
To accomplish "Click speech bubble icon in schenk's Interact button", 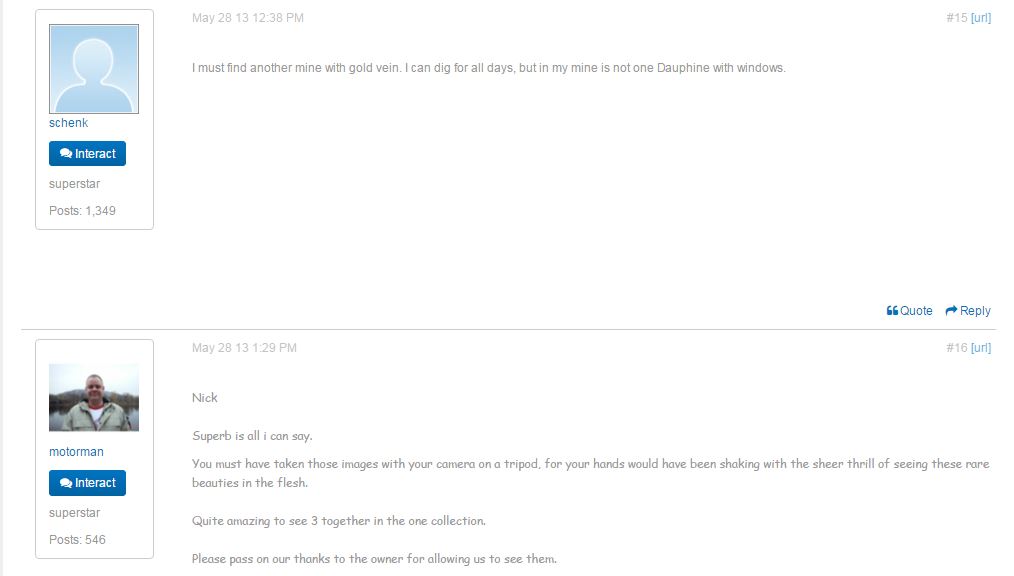I will (66, 154).
